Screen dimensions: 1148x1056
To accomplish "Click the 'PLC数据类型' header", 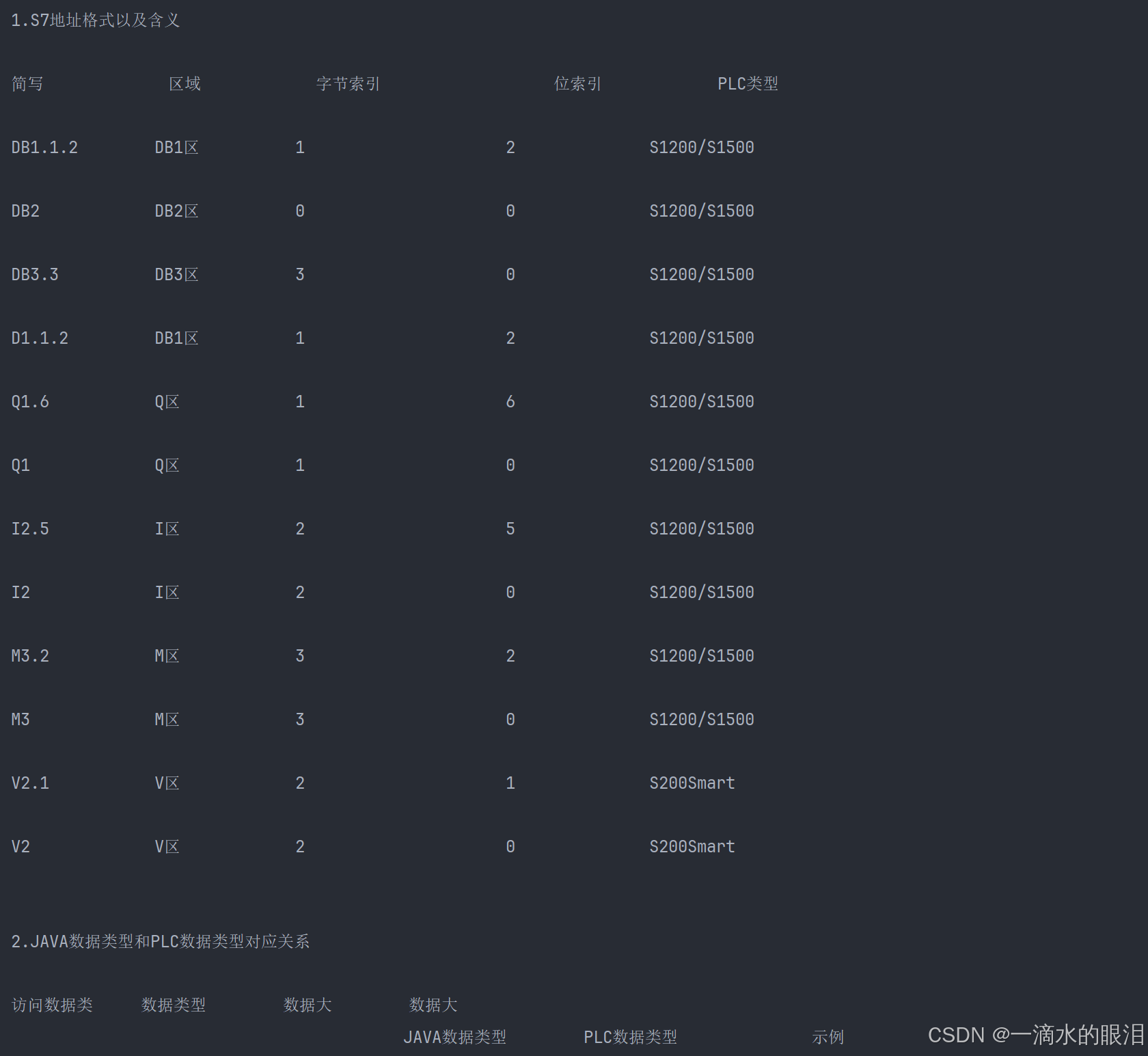I will coord(631,1038).
